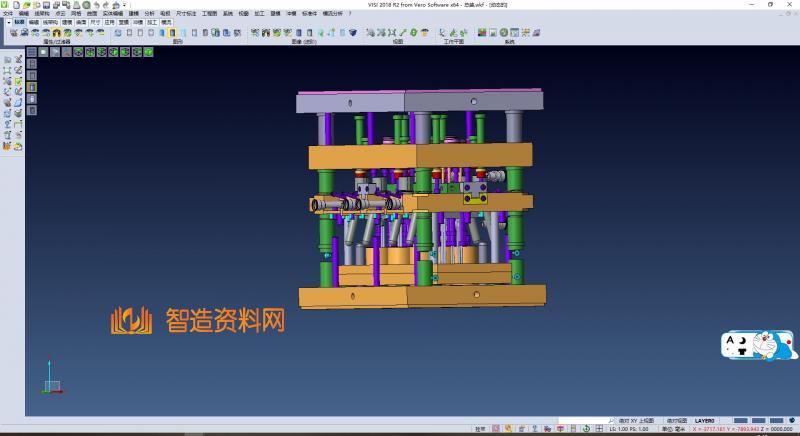This screenshot has width=800, height=436.
Task: Open the 文件 menu
Action: 8,13
